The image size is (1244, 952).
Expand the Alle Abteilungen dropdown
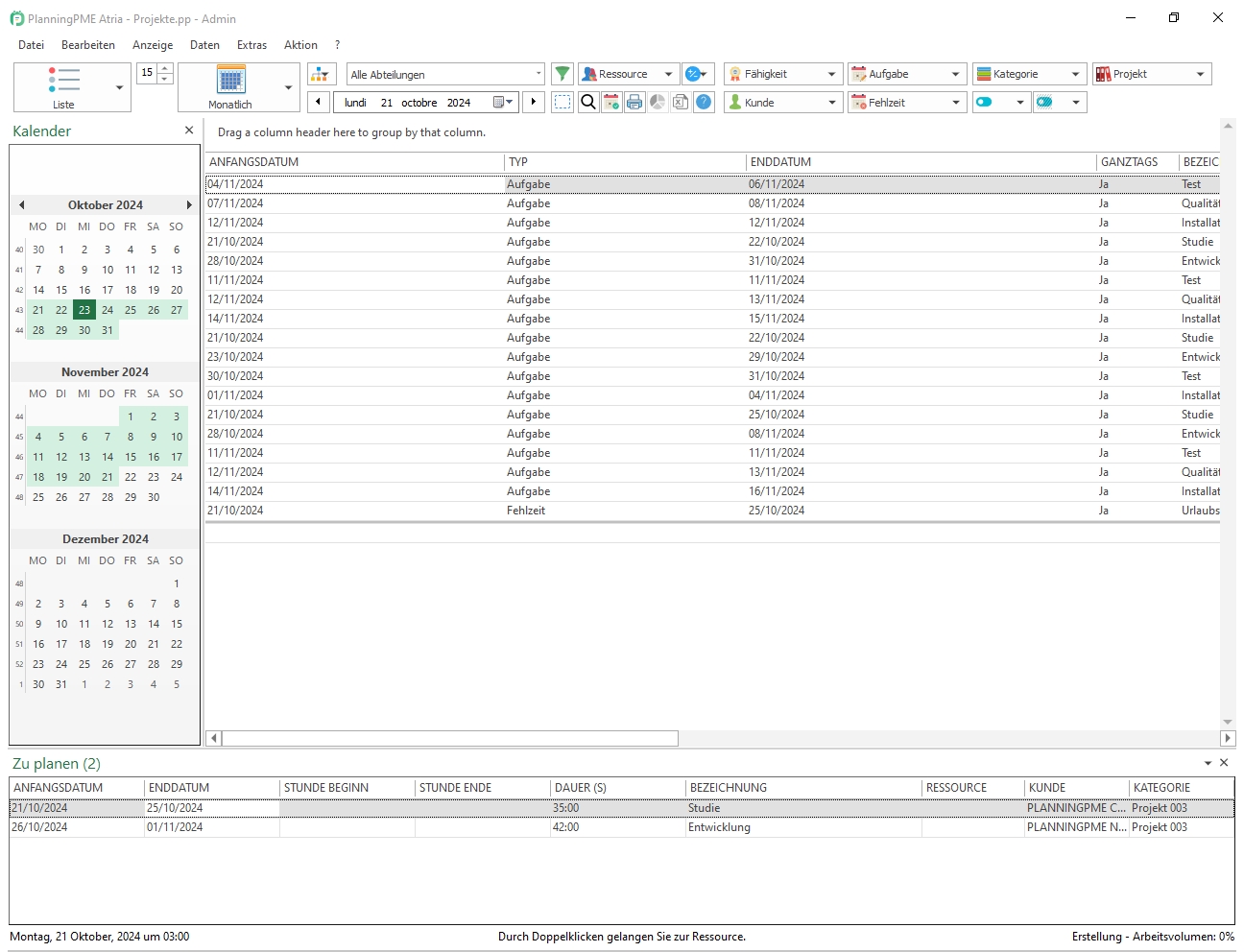[538, 74]
